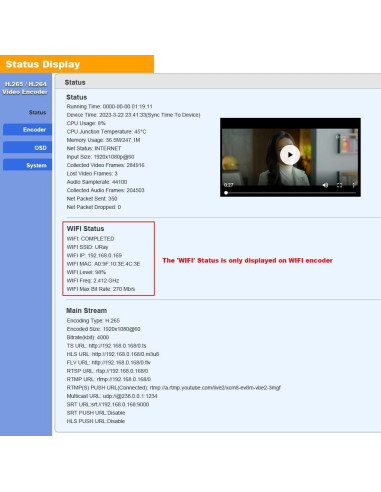Viewport: 381px width, 492px height.
Task: Select the Running Time value
Action: click(x=127, y=107)
